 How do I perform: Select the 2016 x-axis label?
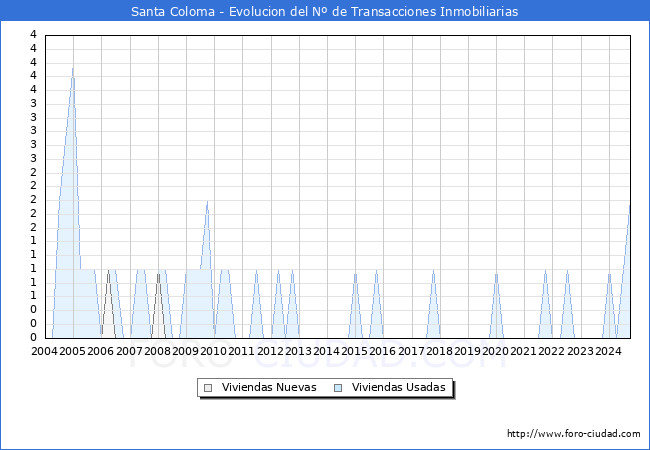[383, 351]
